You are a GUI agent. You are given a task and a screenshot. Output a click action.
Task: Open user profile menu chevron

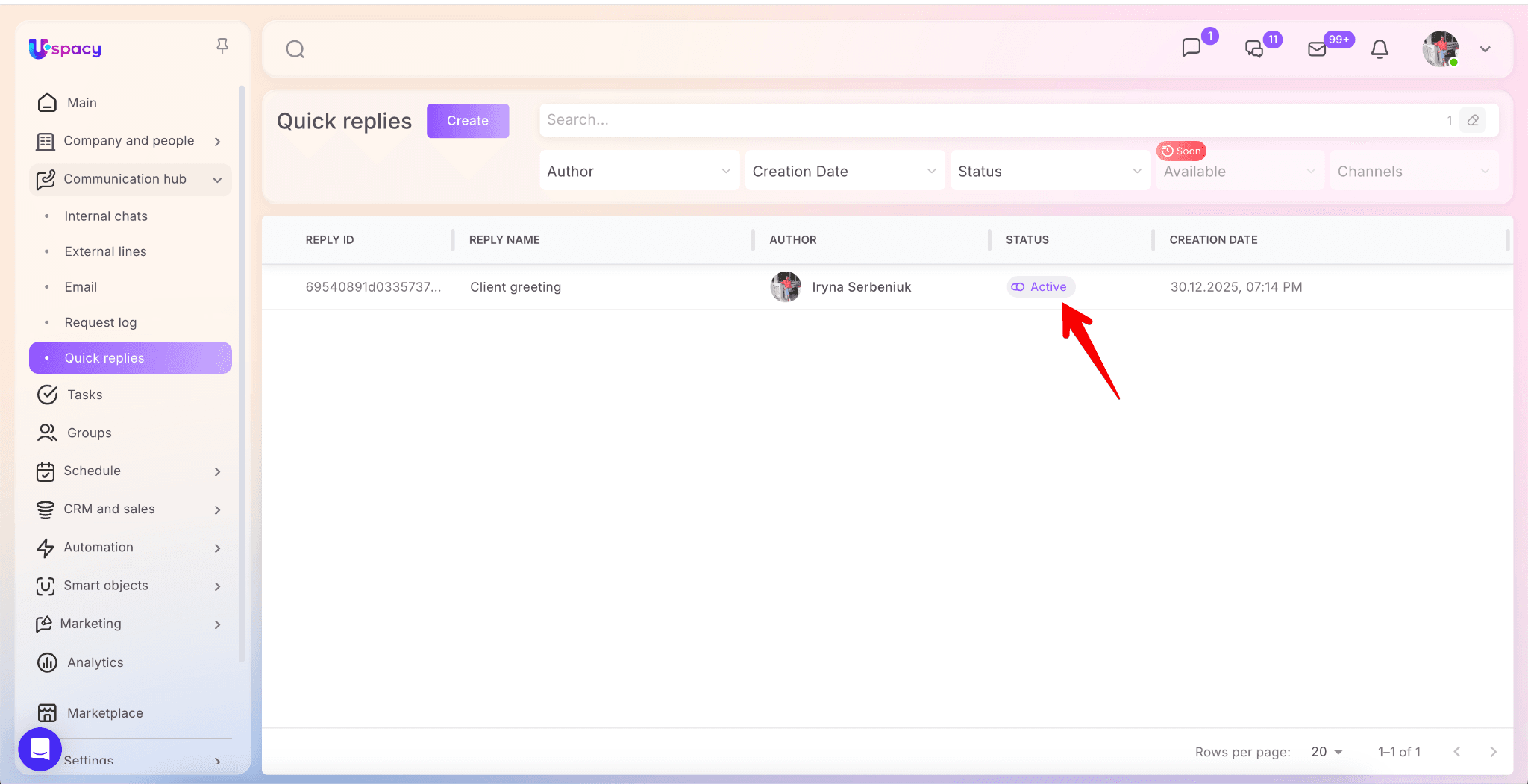(x=1485, y=49)
